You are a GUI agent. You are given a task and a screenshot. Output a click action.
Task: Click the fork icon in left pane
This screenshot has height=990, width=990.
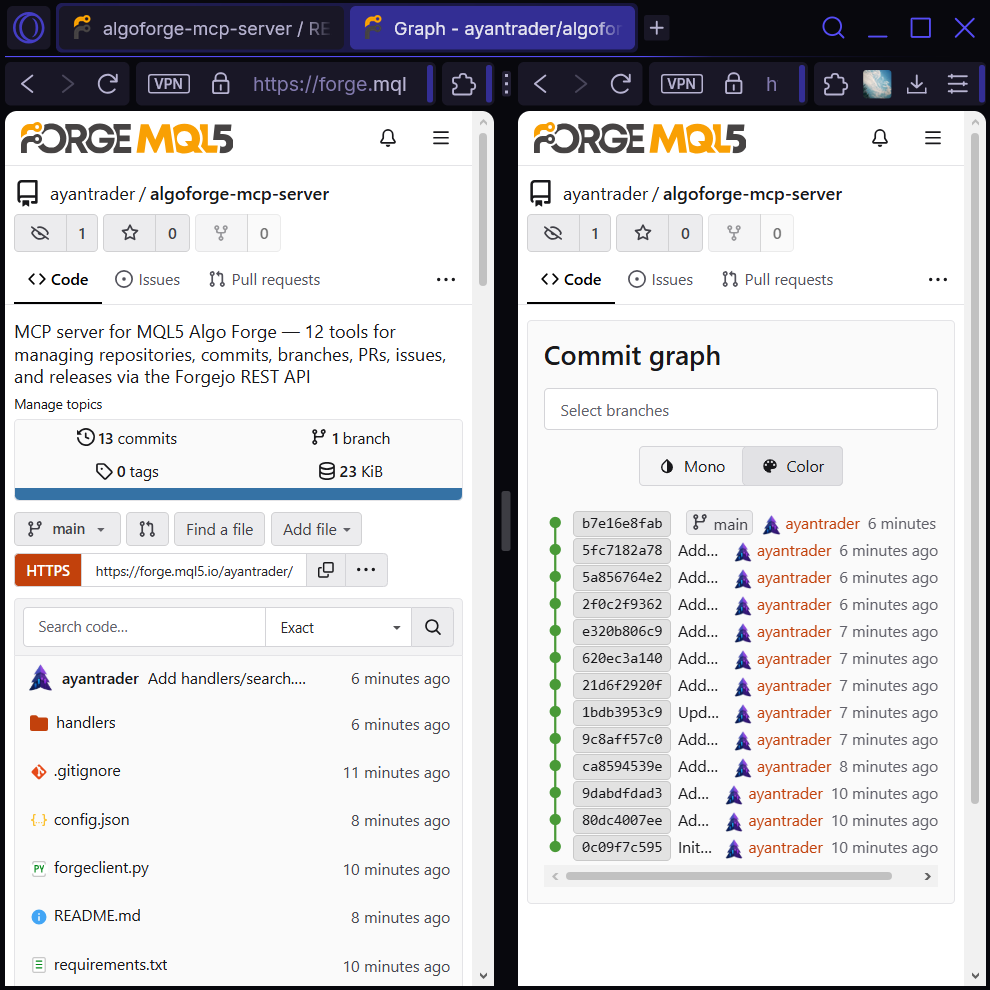221,233
